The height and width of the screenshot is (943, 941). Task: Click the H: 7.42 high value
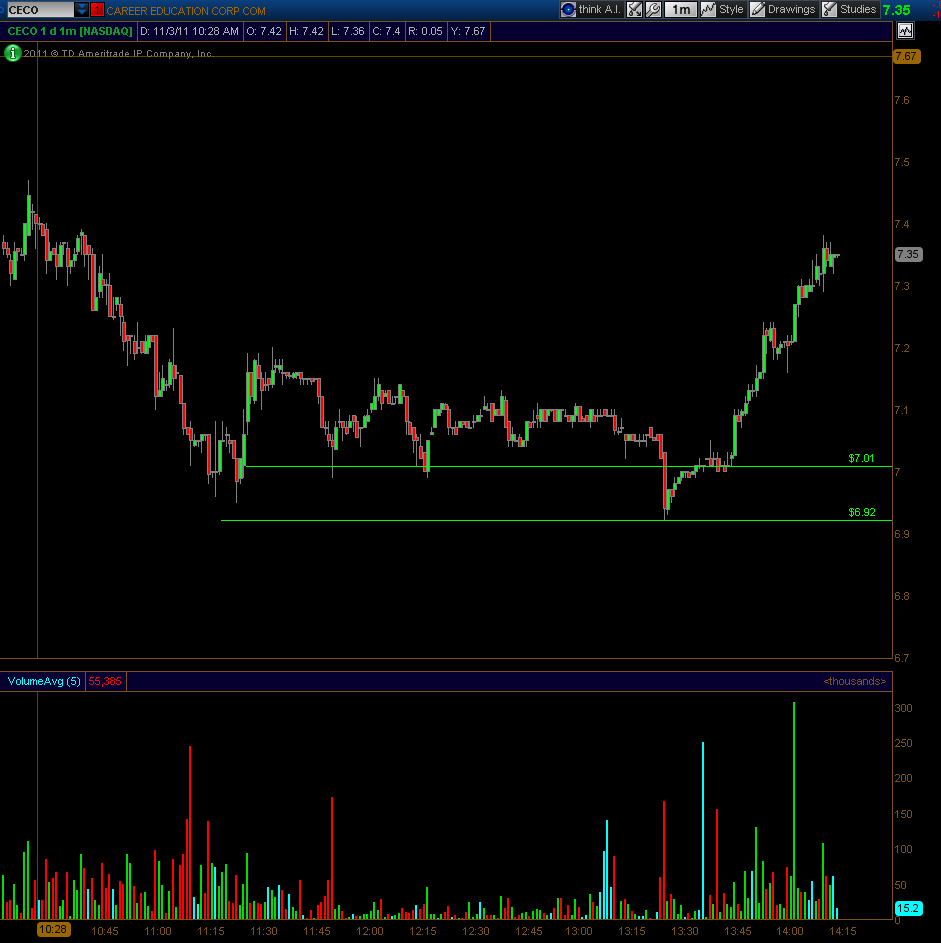coord(306,31)
